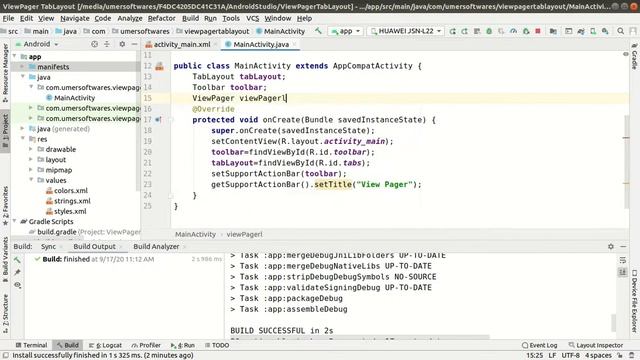Screen dimensions: 640x360
Task: Hide the Build panel with minus icon
Action: (623, 247)
